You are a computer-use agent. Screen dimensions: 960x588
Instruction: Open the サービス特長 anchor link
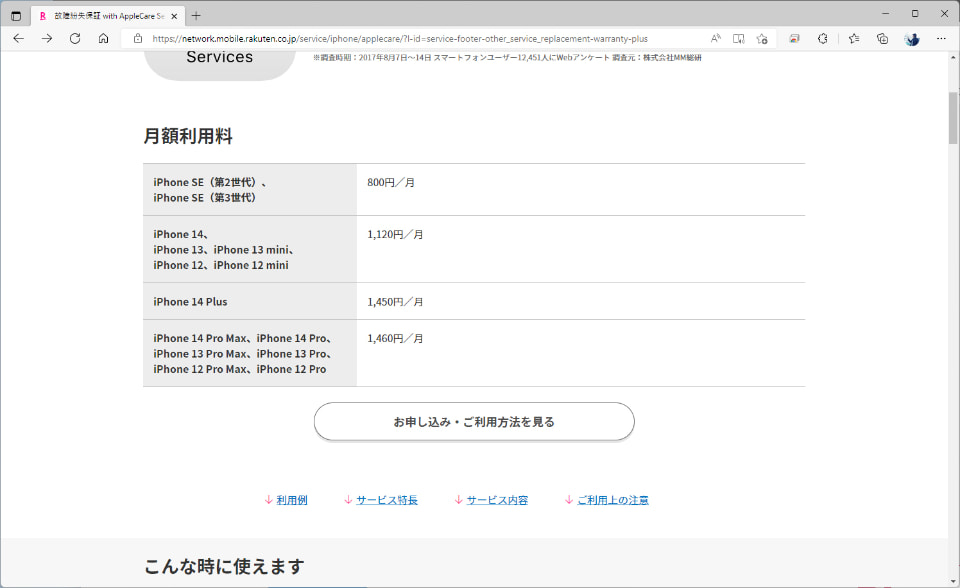[x=387, y=499]
